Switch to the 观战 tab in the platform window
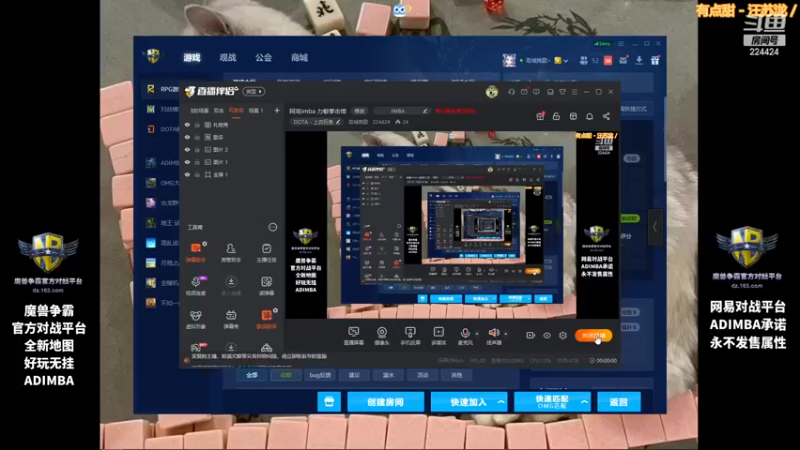Viewport: 800px width, 450px height. pos(228,58)
